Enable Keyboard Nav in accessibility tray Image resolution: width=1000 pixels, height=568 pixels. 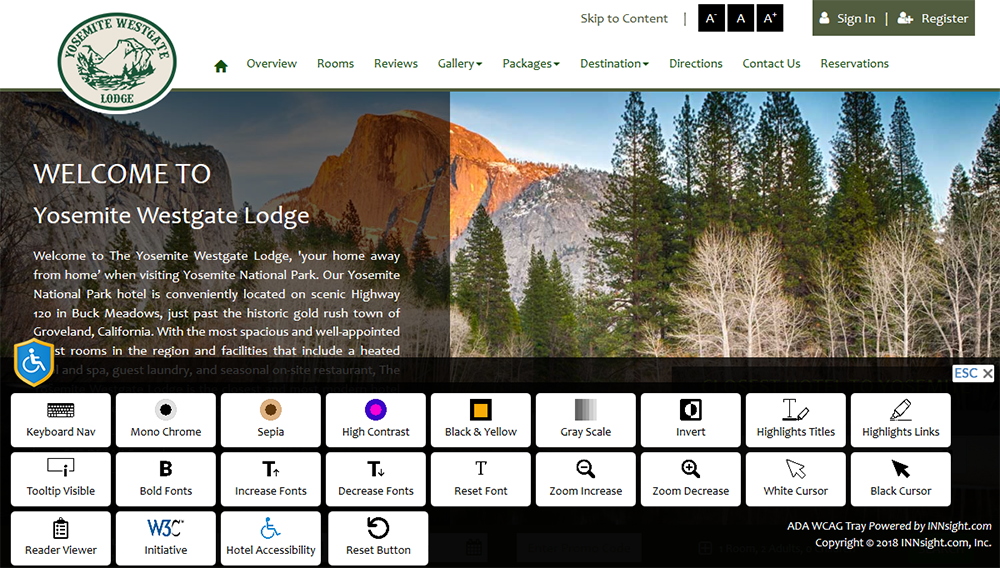pos(61,420)
